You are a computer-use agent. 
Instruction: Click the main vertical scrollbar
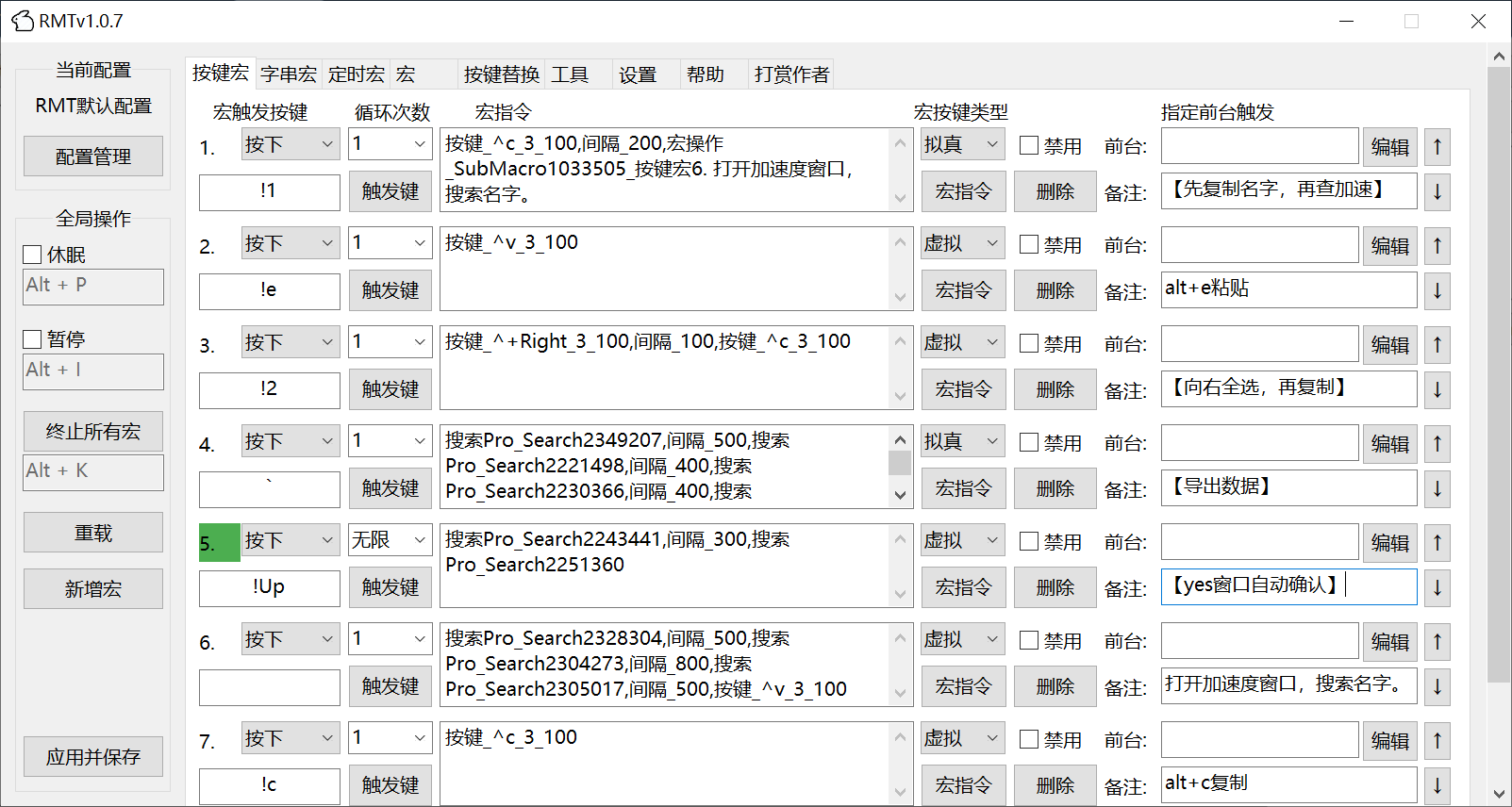(x=1498, y=377)
